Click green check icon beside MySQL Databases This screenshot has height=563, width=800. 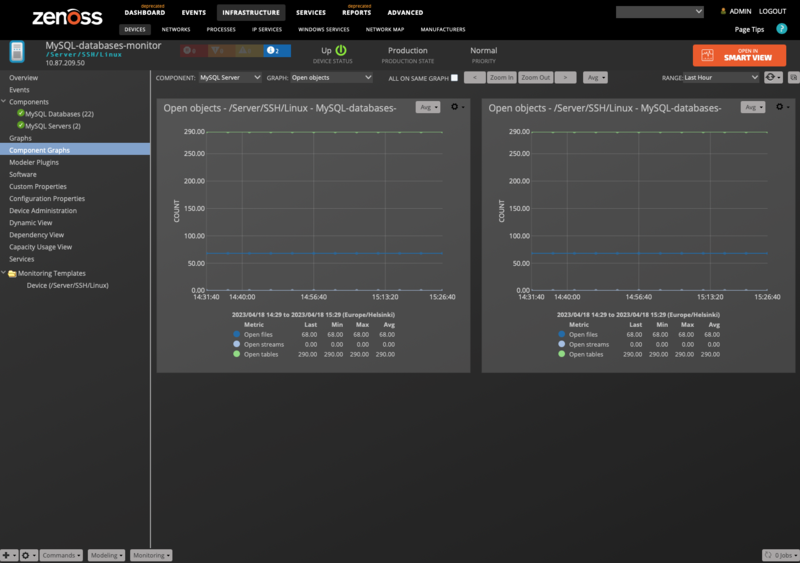point(20,113)
